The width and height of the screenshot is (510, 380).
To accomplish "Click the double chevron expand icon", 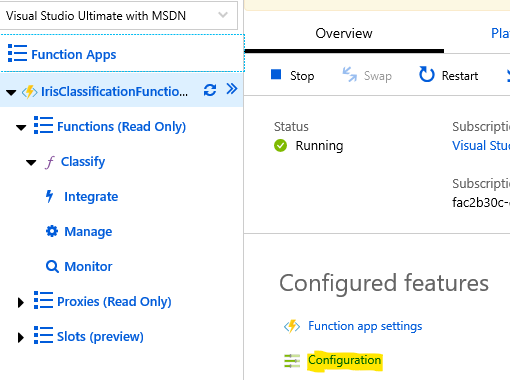I will (232, 89).
